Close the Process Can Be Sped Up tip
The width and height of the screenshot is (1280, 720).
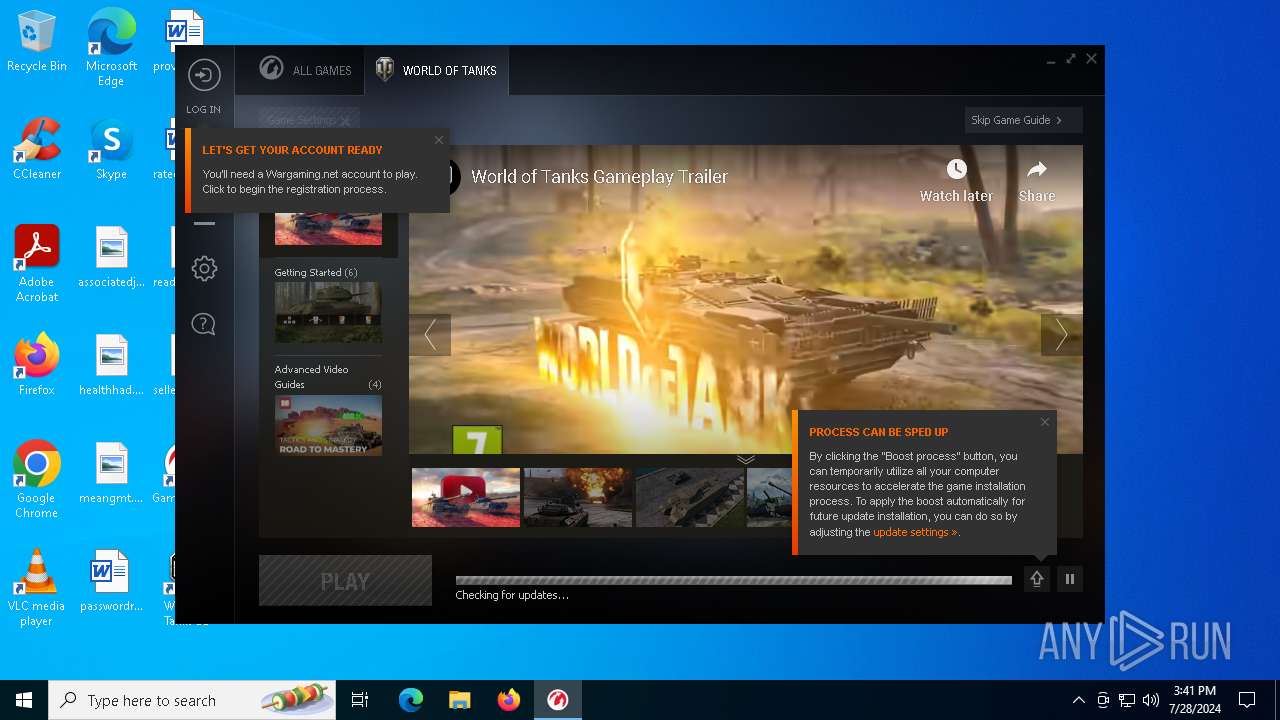pyautogui.click(x=1045, y=422)
